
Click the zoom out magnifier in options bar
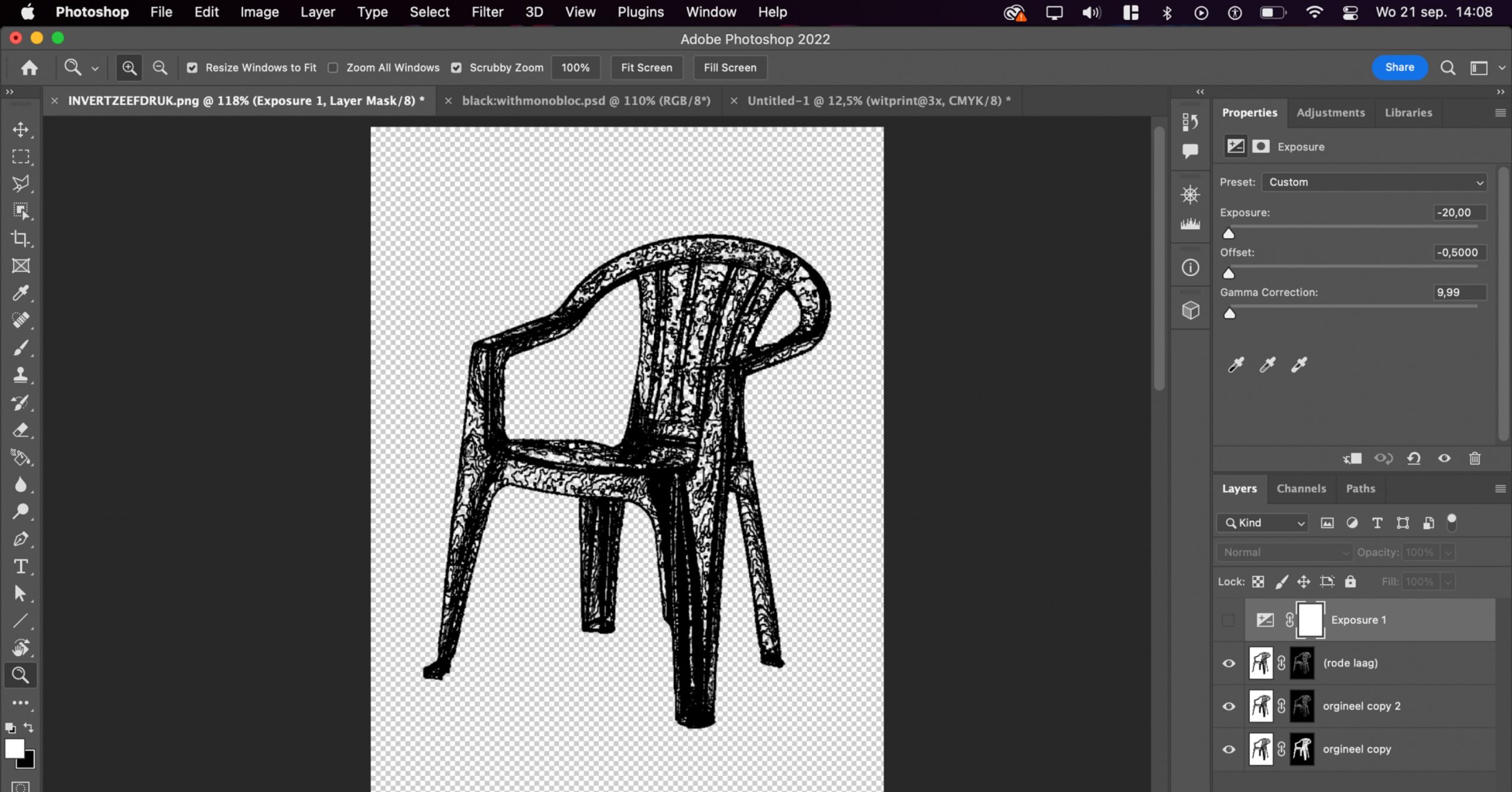[160, 67]
